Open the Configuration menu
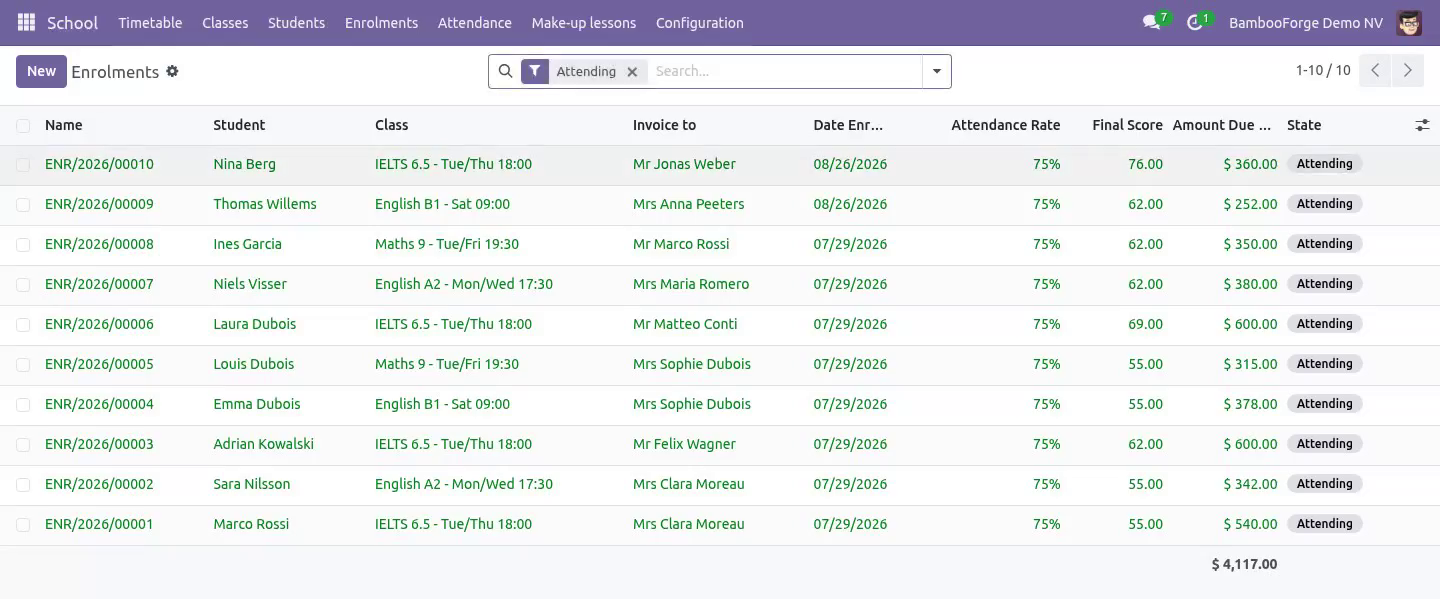Image resolution: width=1440 pixels, height=599 pixels. (699, 22)
